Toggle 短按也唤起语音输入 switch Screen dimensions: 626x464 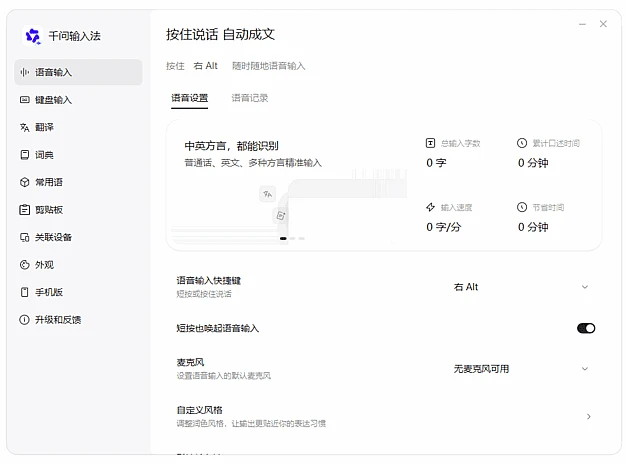(x=586, y=328)
